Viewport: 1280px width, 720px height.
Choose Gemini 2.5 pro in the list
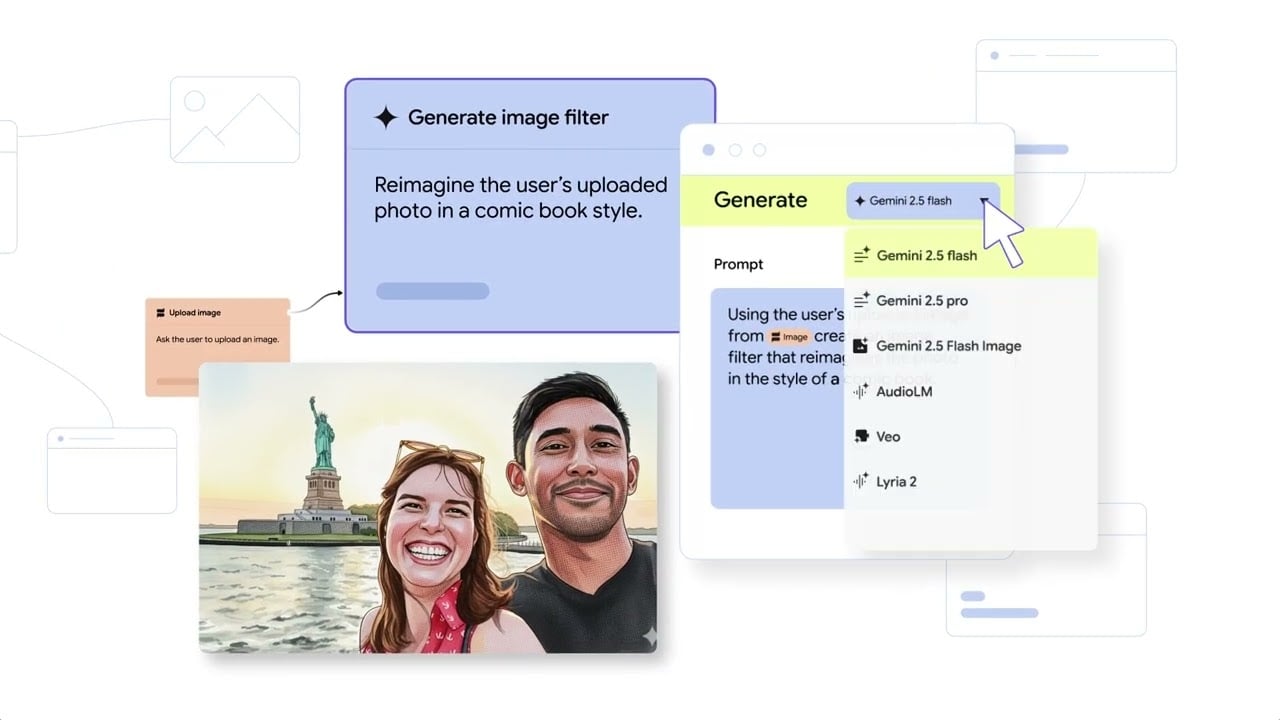970,300
